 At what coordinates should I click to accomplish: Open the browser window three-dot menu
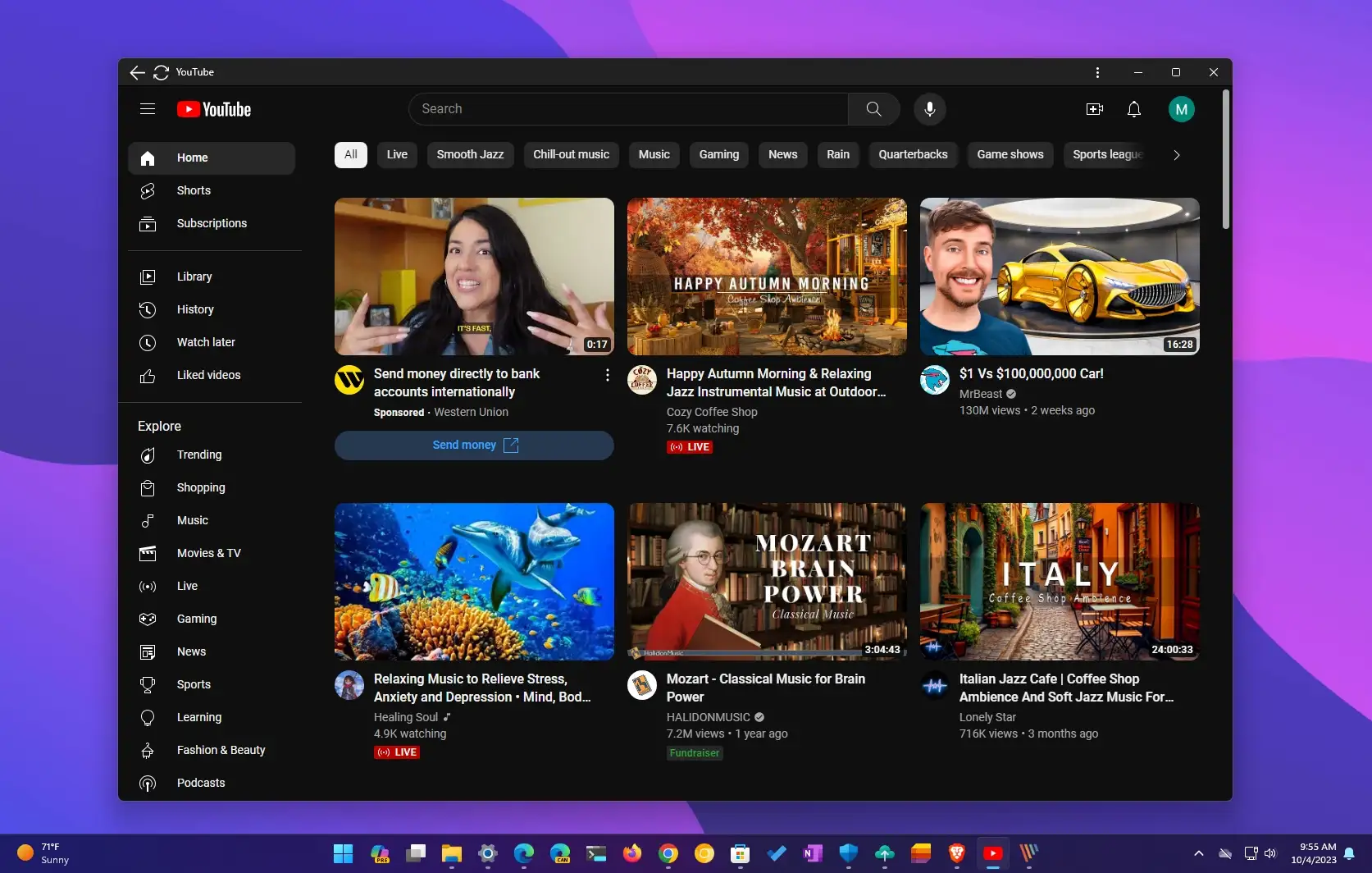(1096, 72)
